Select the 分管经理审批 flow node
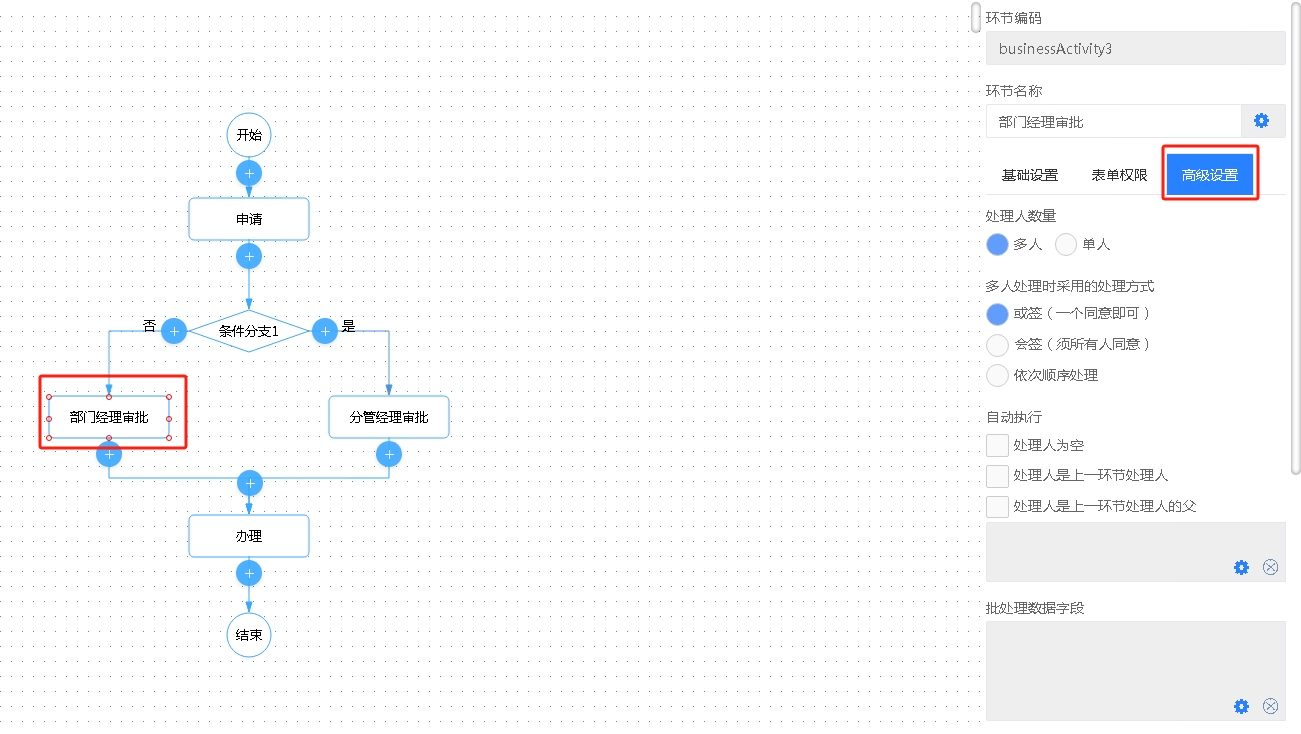This screenshot has height=734, width=1301. pos(389,417)
